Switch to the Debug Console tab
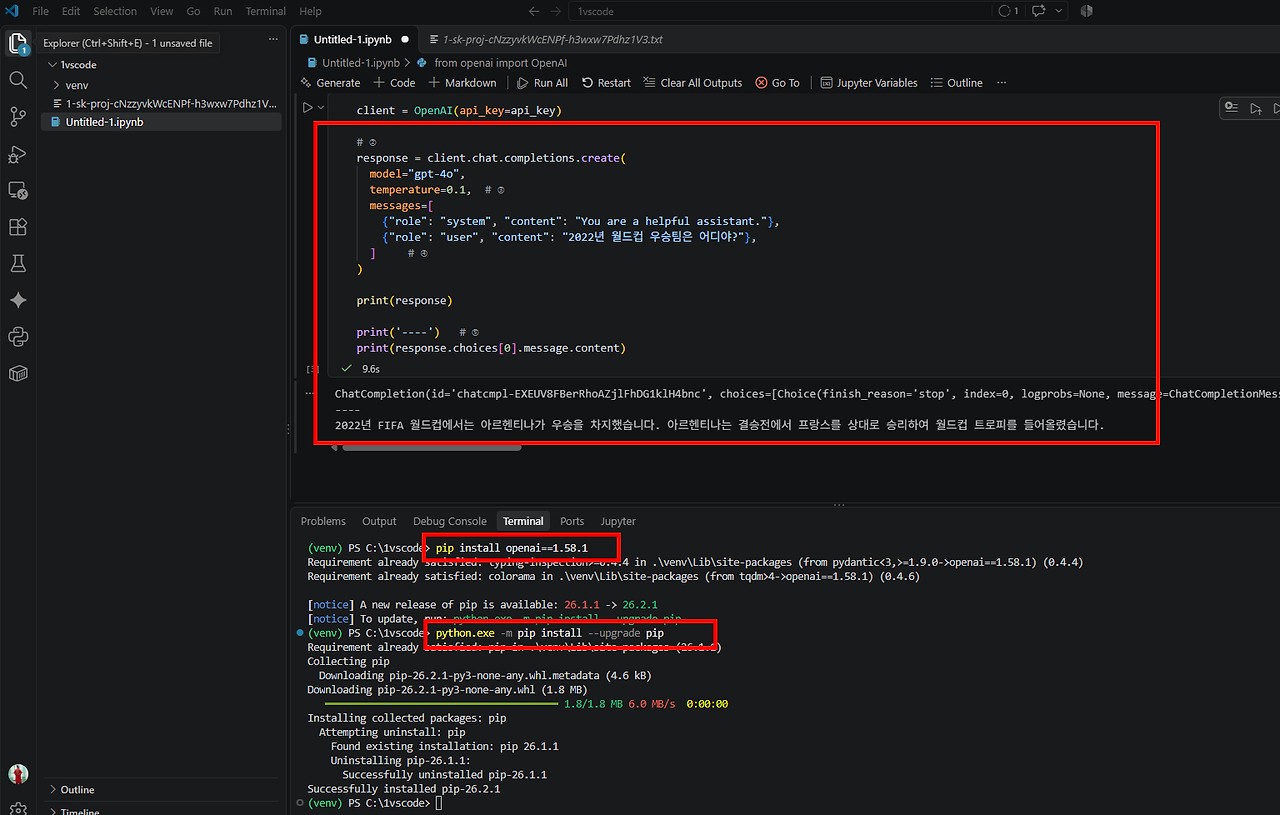 coord(450,521)
